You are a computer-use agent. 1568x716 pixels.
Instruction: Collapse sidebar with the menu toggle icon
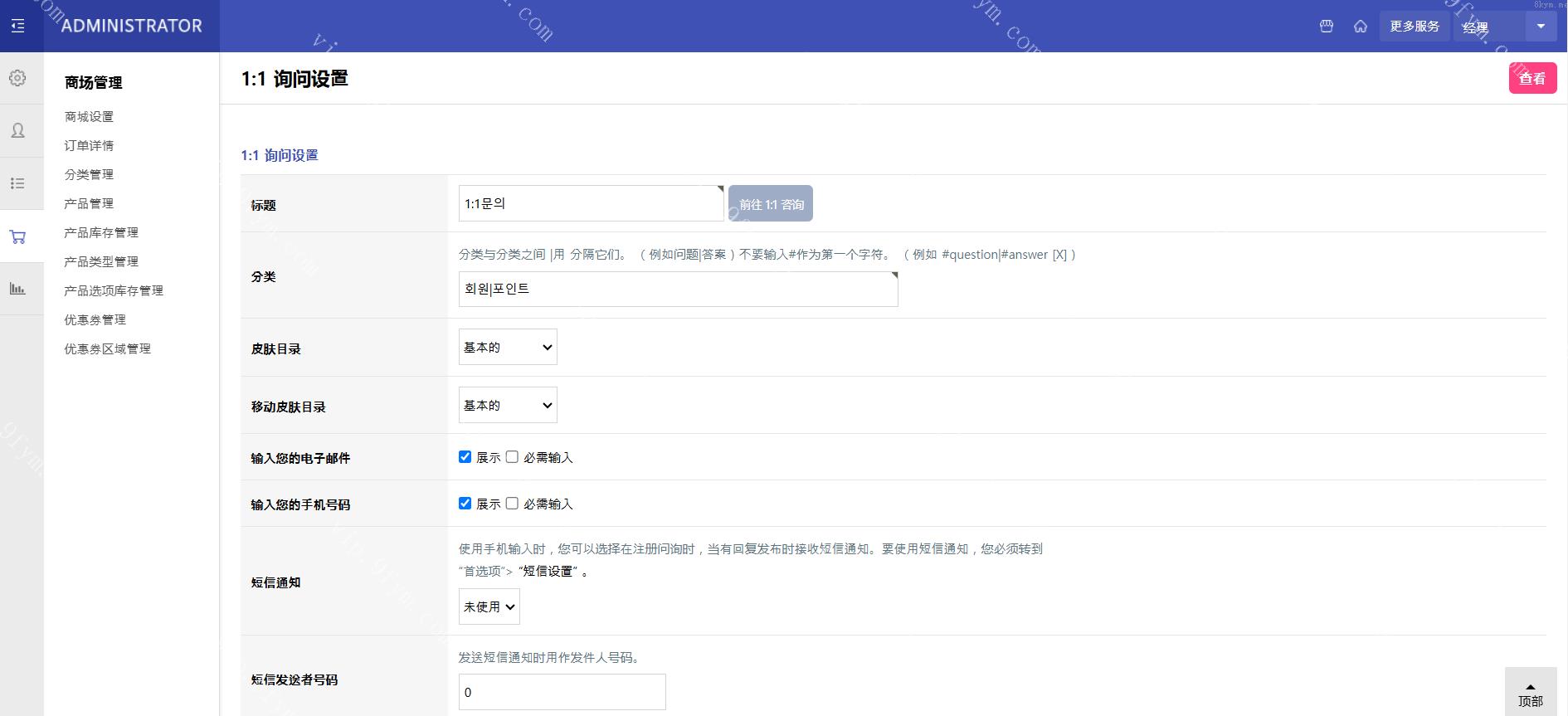[x=17, y=26]
